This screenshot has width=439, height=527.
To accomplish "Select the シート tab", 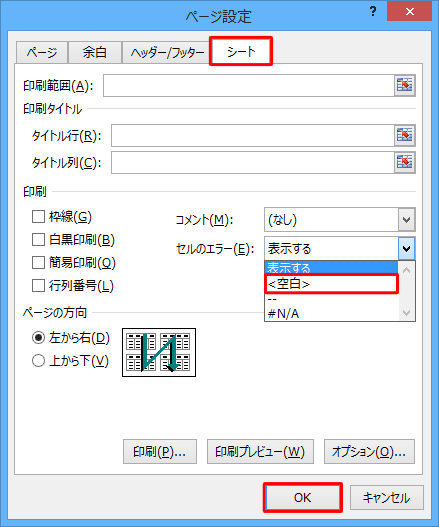I will pyautogui.click(x=241, y=51).
